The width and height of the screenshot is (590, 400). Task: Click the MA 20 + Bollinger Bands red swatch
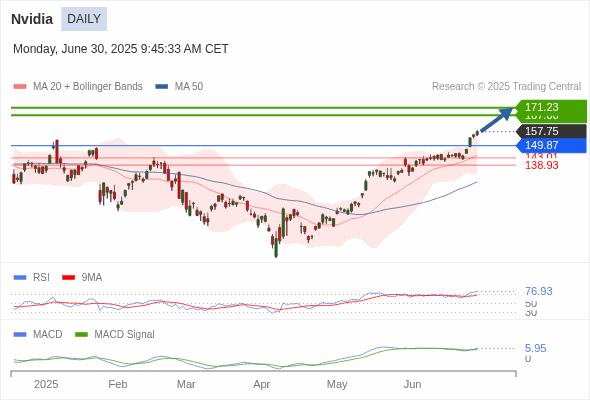point(20,87)
